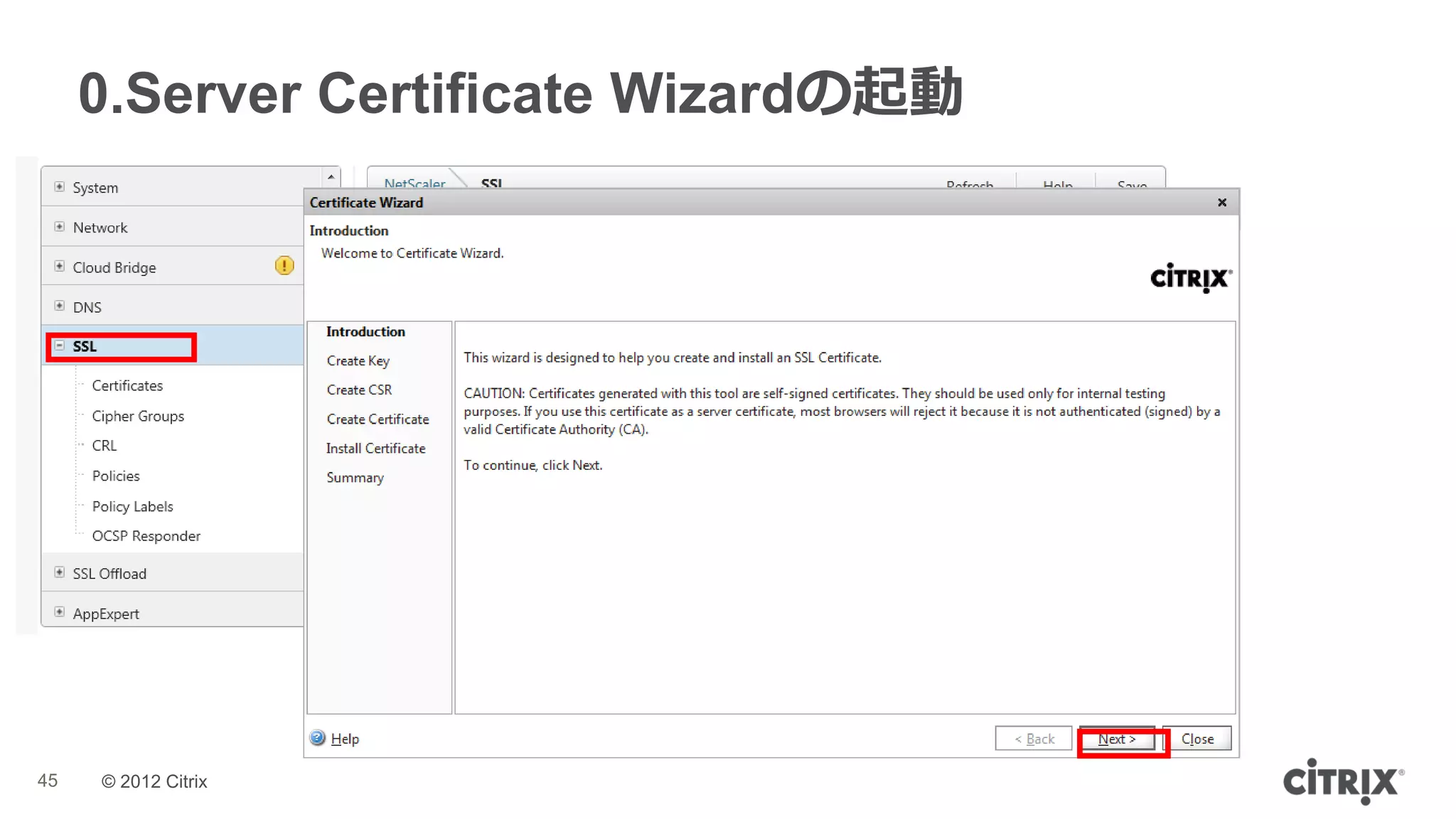This screenshot has height=819, width=1456.
Task: Select Create Key wizard step
Action: point(358,360)
